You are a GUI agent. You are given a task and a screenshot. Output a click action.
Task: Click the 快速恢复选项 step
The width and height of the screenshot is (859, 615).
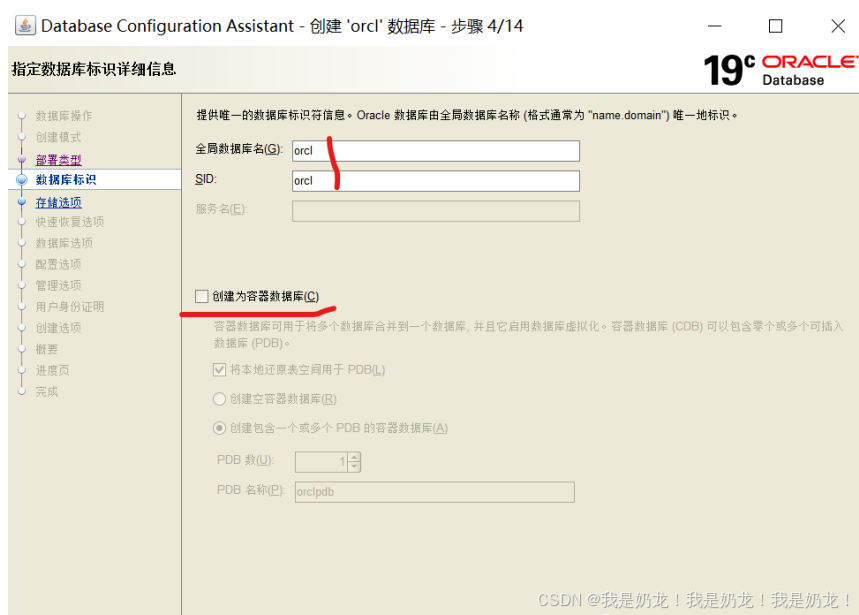point(70,222)
